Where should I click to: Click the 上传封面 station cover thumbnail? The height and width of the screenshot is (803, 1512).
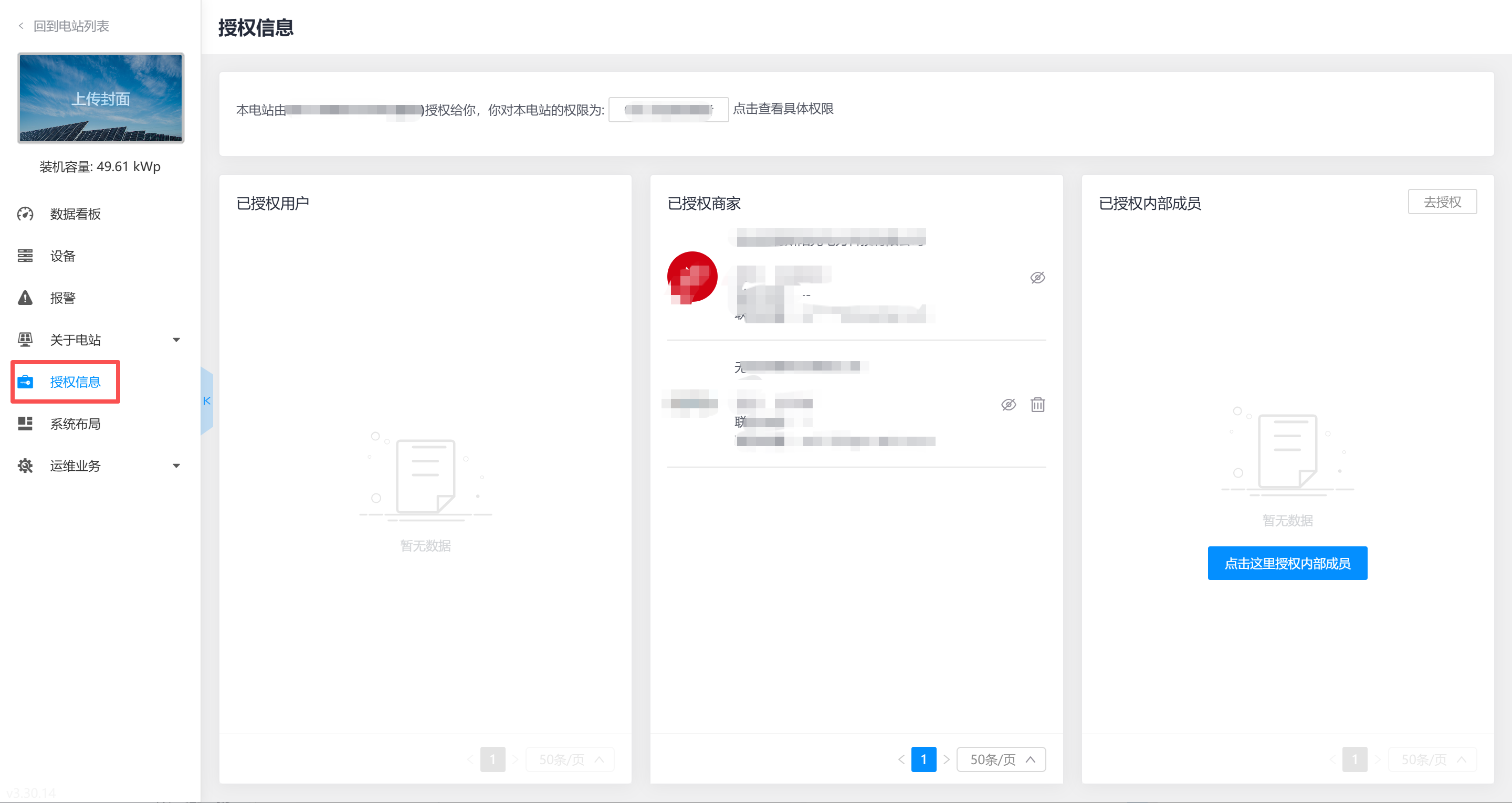tap(100, 98)
